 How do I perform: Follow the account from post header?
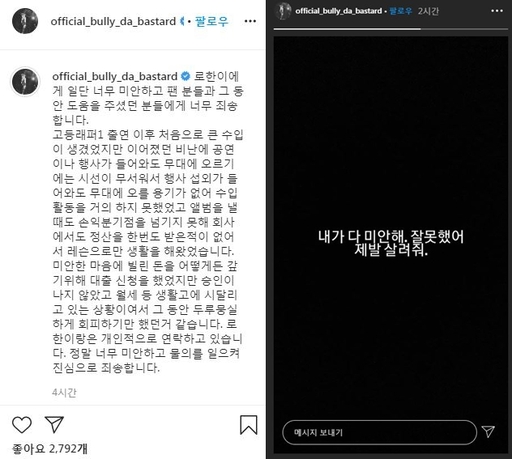tap(212, 21)
